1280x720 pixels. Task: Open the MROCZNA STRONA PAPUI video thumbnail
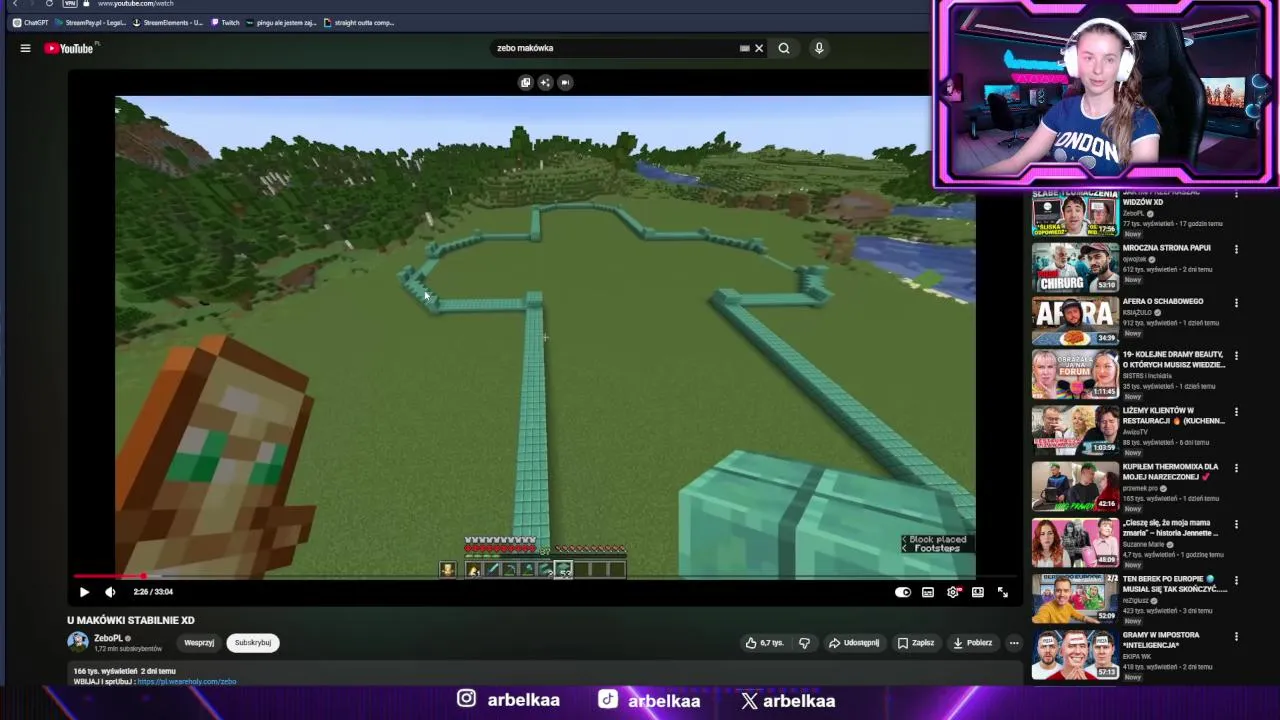(1075, 266)
